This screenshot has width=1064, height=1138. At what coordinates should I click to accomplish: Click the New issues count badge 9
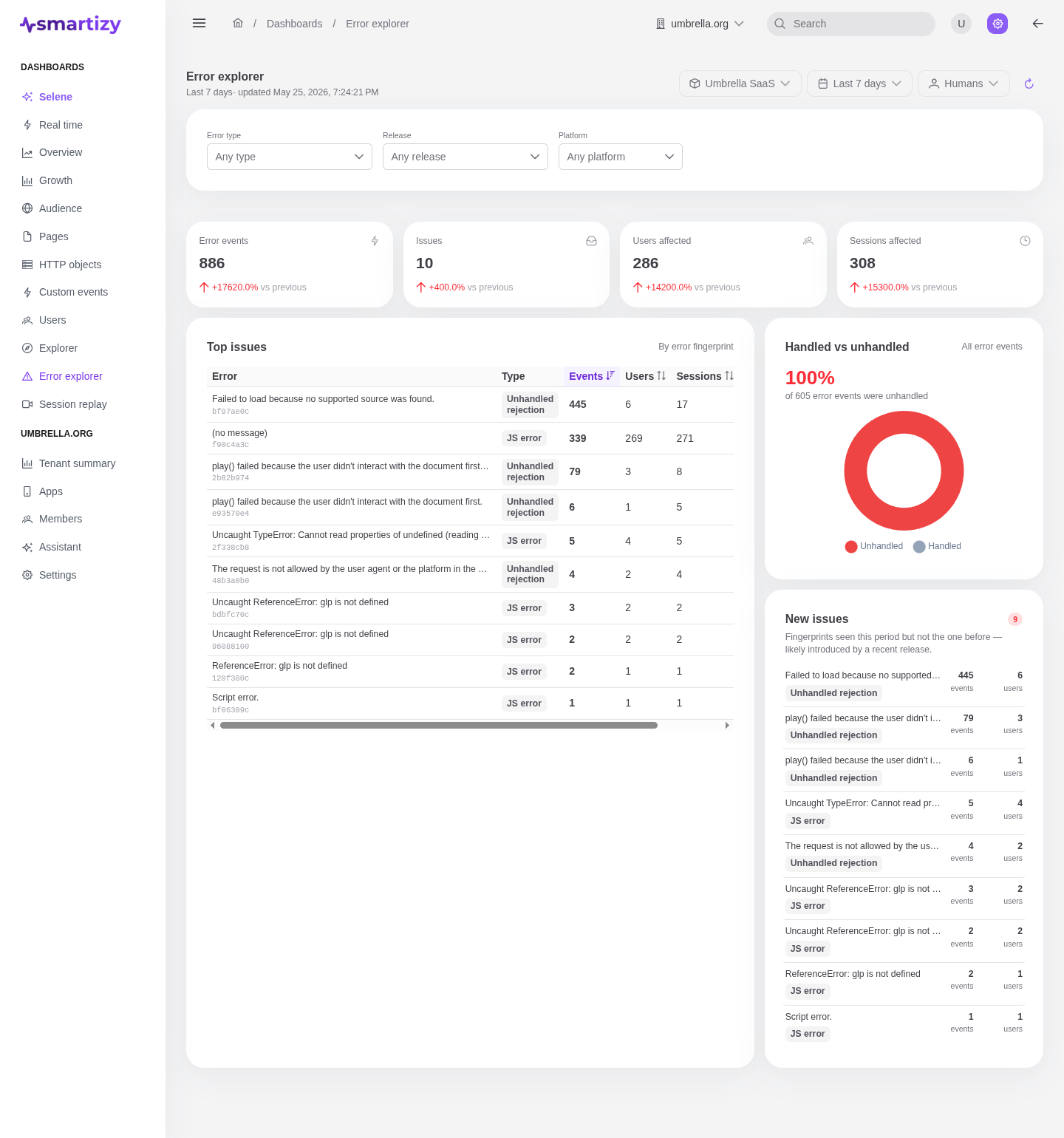[x=1015, y=619]
